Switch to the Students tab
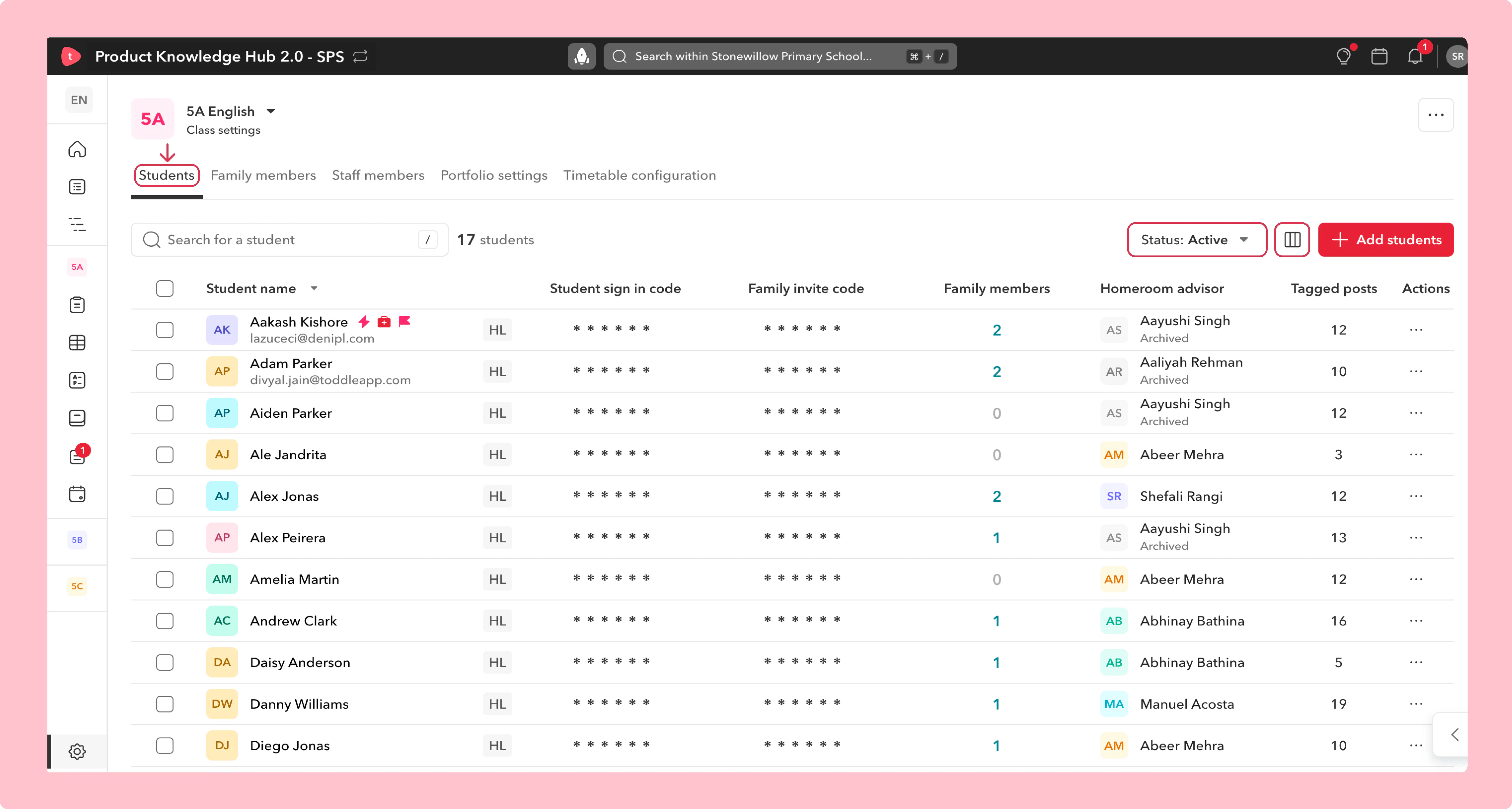The height and width of the screenshot is (809, 1512). point(167,176)
